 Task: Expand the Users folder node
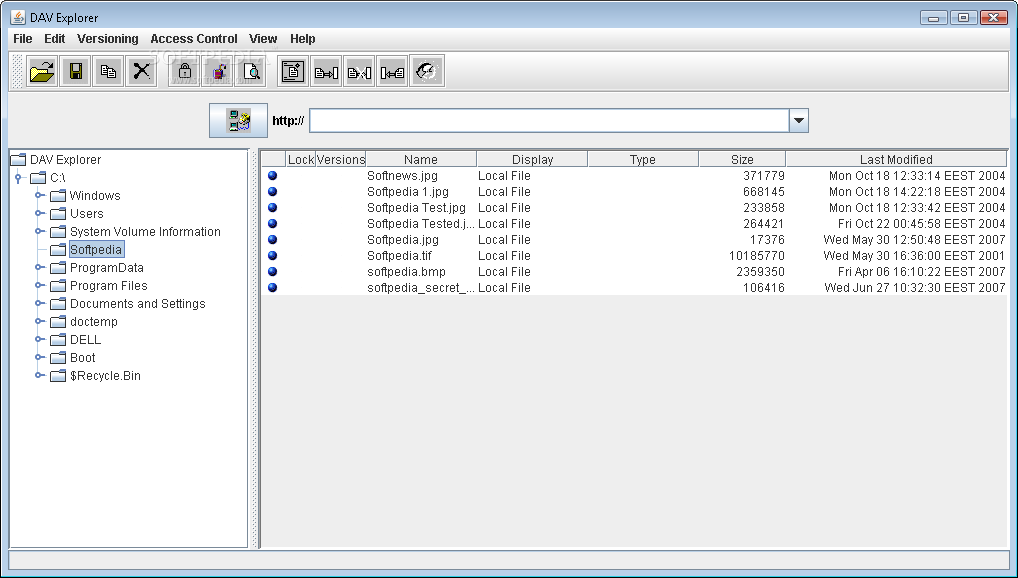click(39, 213)
